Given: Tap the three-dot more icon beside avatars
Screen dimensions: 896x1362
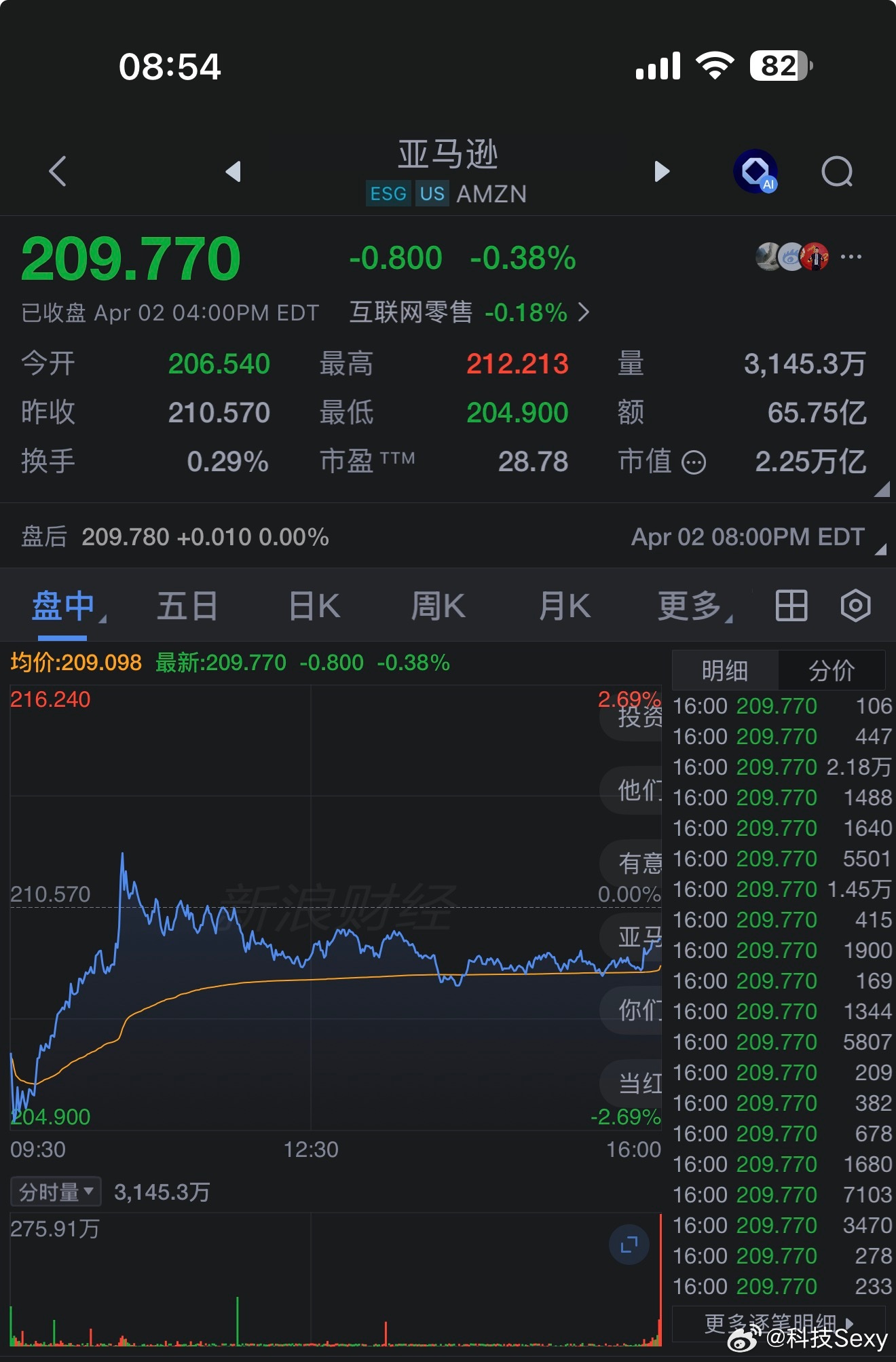Looking at the screenshot, I should click(x=851, y=257).
